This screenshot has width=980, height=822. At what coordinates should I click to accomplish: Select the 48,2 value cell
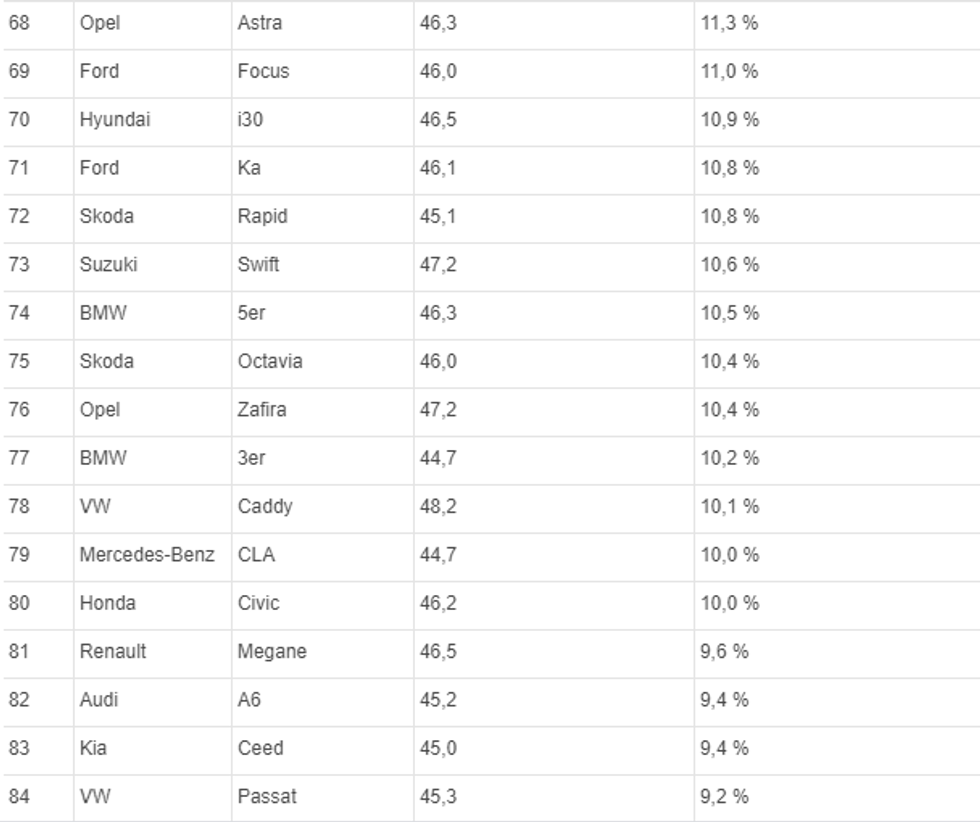[x=438, y=506]
